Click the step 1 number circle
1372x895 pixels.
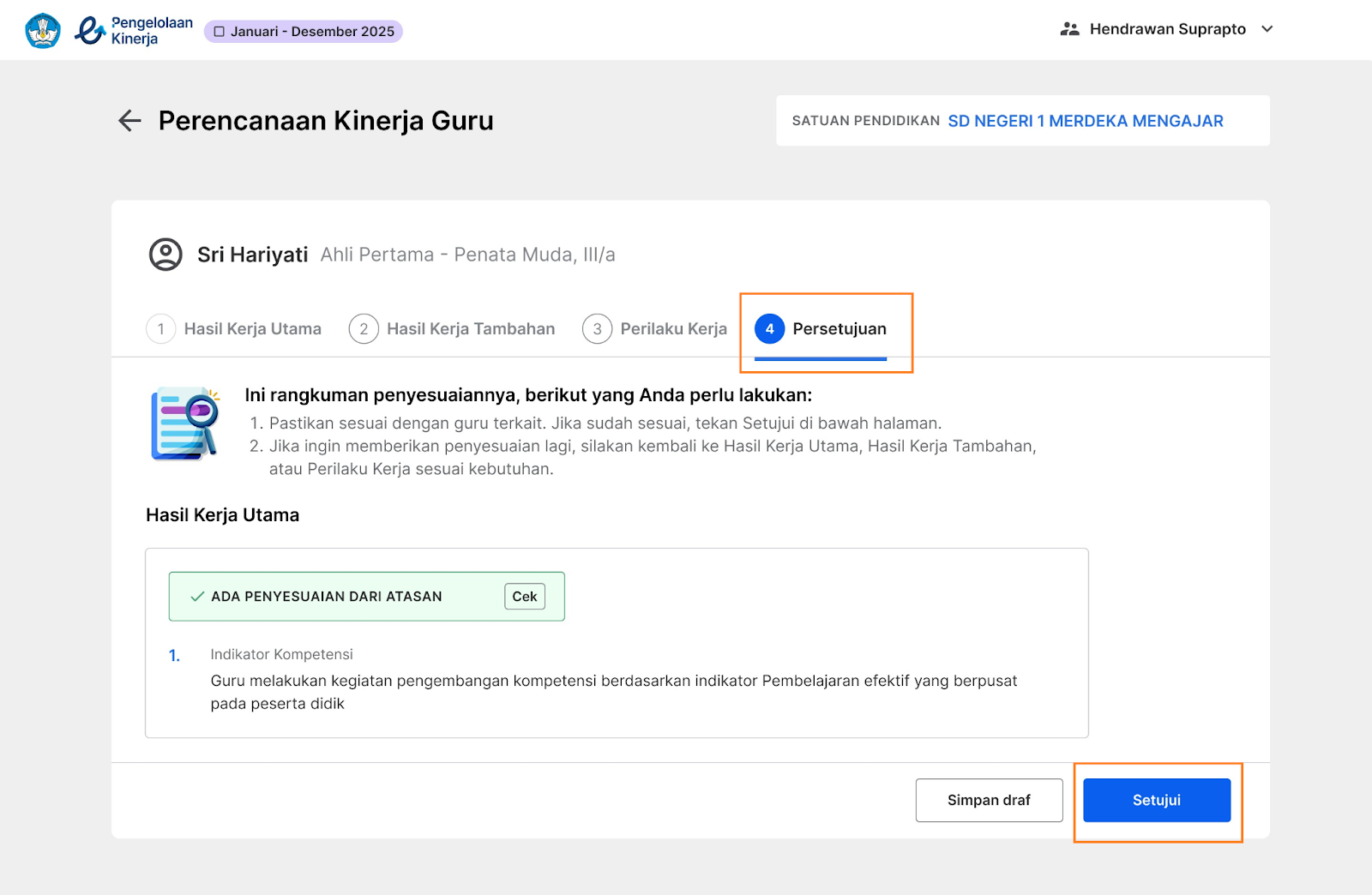(x=161, y=329)
